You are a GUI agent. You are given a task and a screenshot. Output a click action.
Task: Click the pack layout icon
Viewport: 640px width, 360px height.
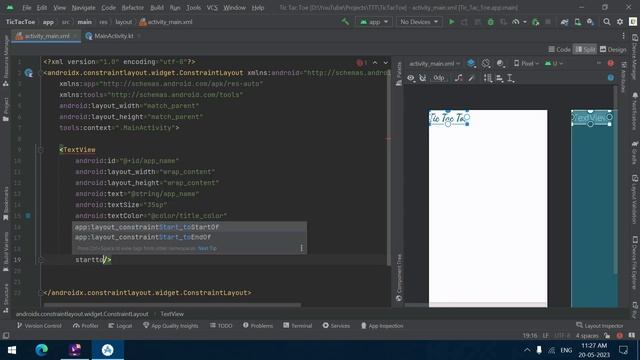pos(488,78)
